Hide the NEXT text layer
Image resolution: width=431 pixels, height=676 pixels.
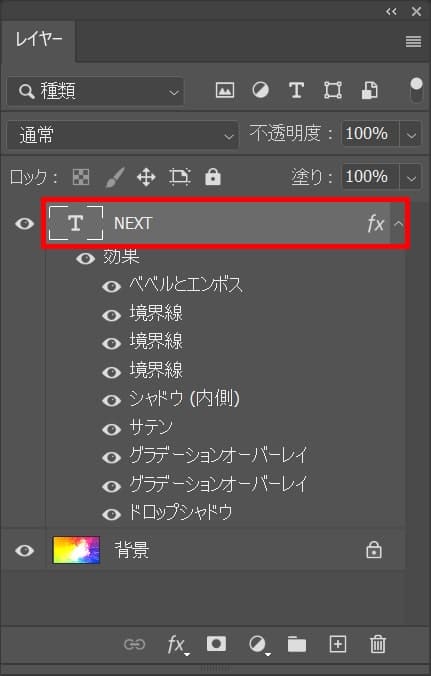(25, 223)
